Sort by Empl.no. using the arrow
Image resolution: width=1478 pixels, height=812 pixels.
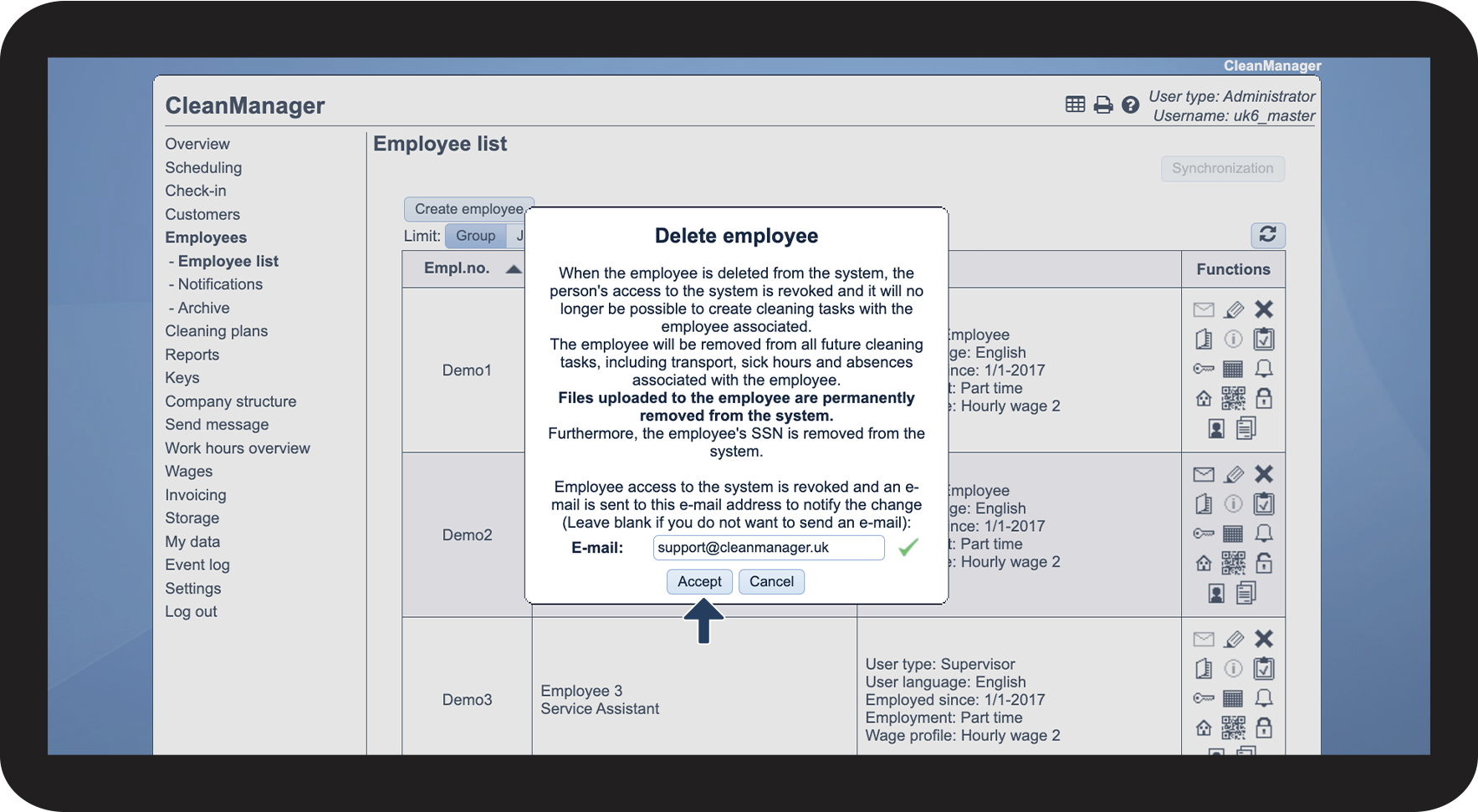point(514,268)
